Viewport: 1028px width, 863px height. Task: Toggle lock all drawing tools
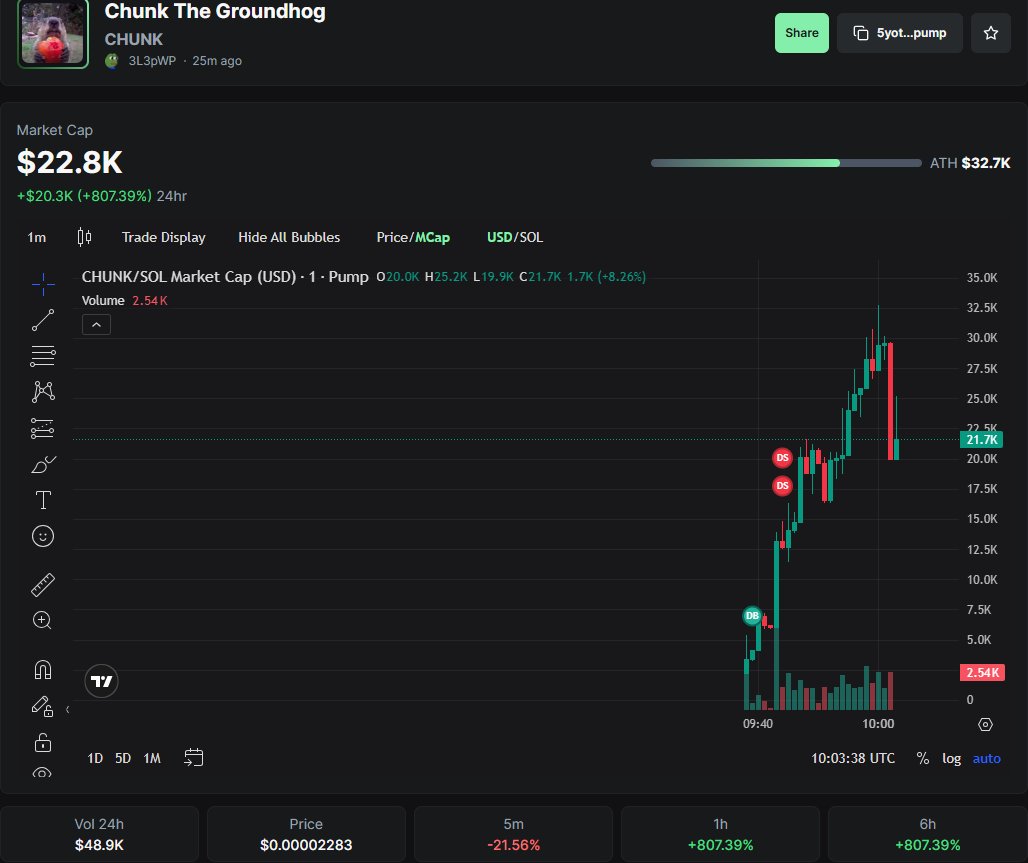(43, 742)
